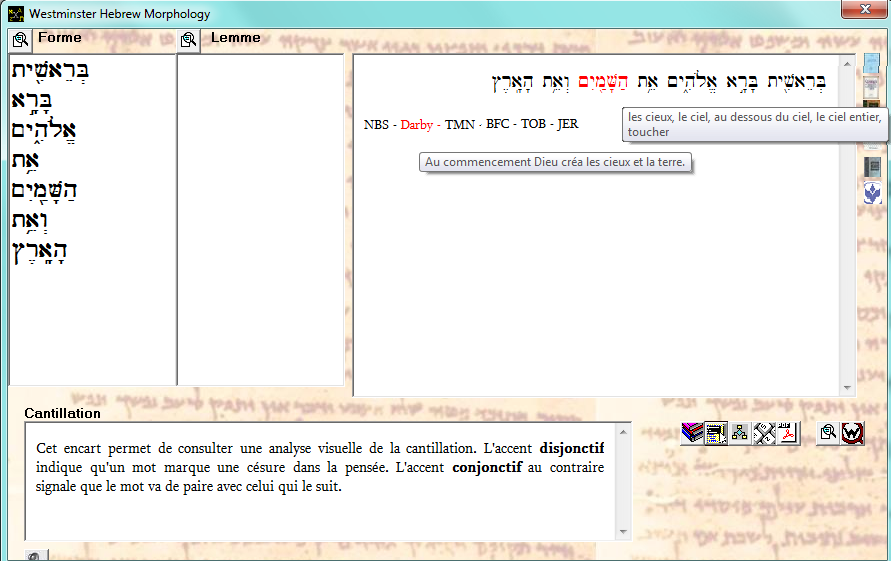Close the Westminster Hebrew Morphology window
Image resolution: width=891 pixels, height=561 pixels.
coord(865,9)
